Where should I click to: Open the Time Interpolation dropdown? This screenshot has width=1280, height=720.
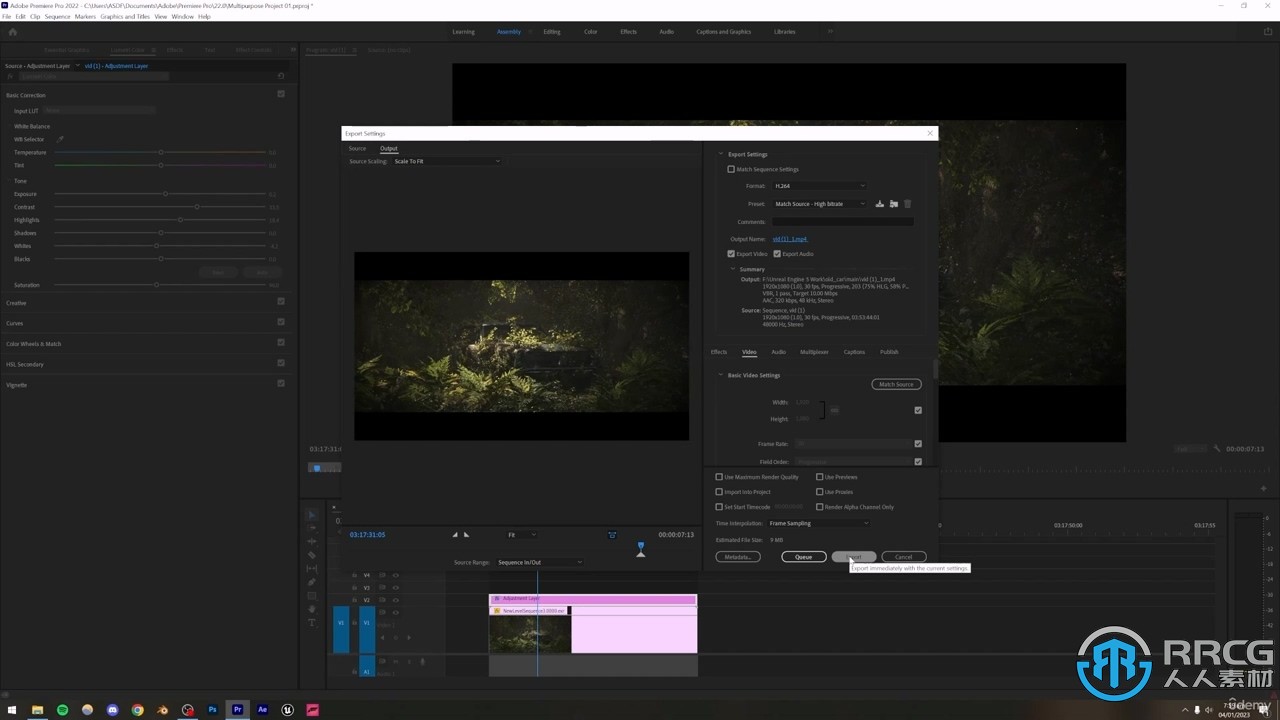(818, 523)
